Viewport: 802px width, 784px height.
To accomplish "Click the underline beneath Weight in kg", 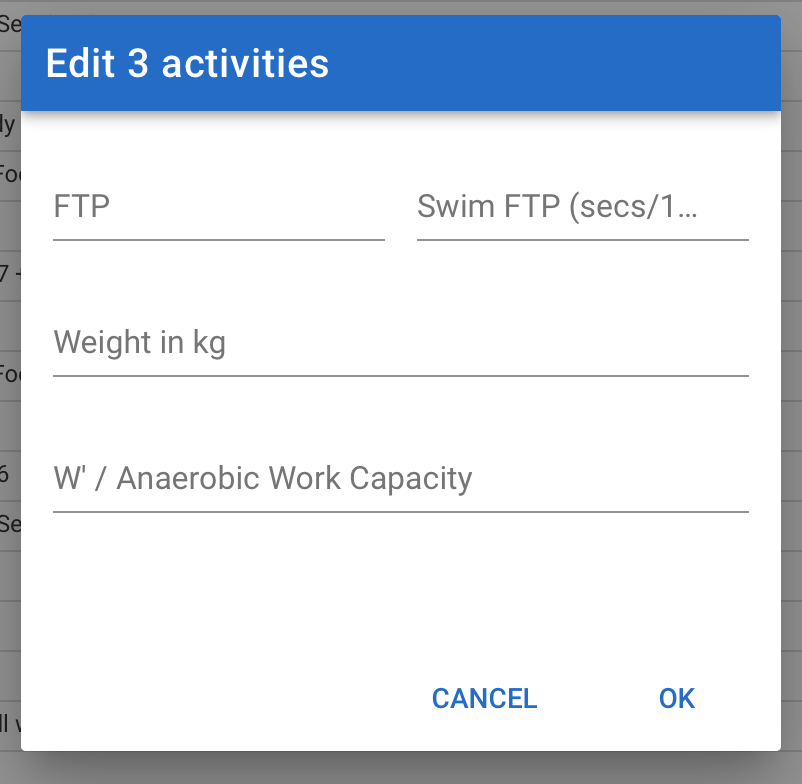I will (401, 375).
